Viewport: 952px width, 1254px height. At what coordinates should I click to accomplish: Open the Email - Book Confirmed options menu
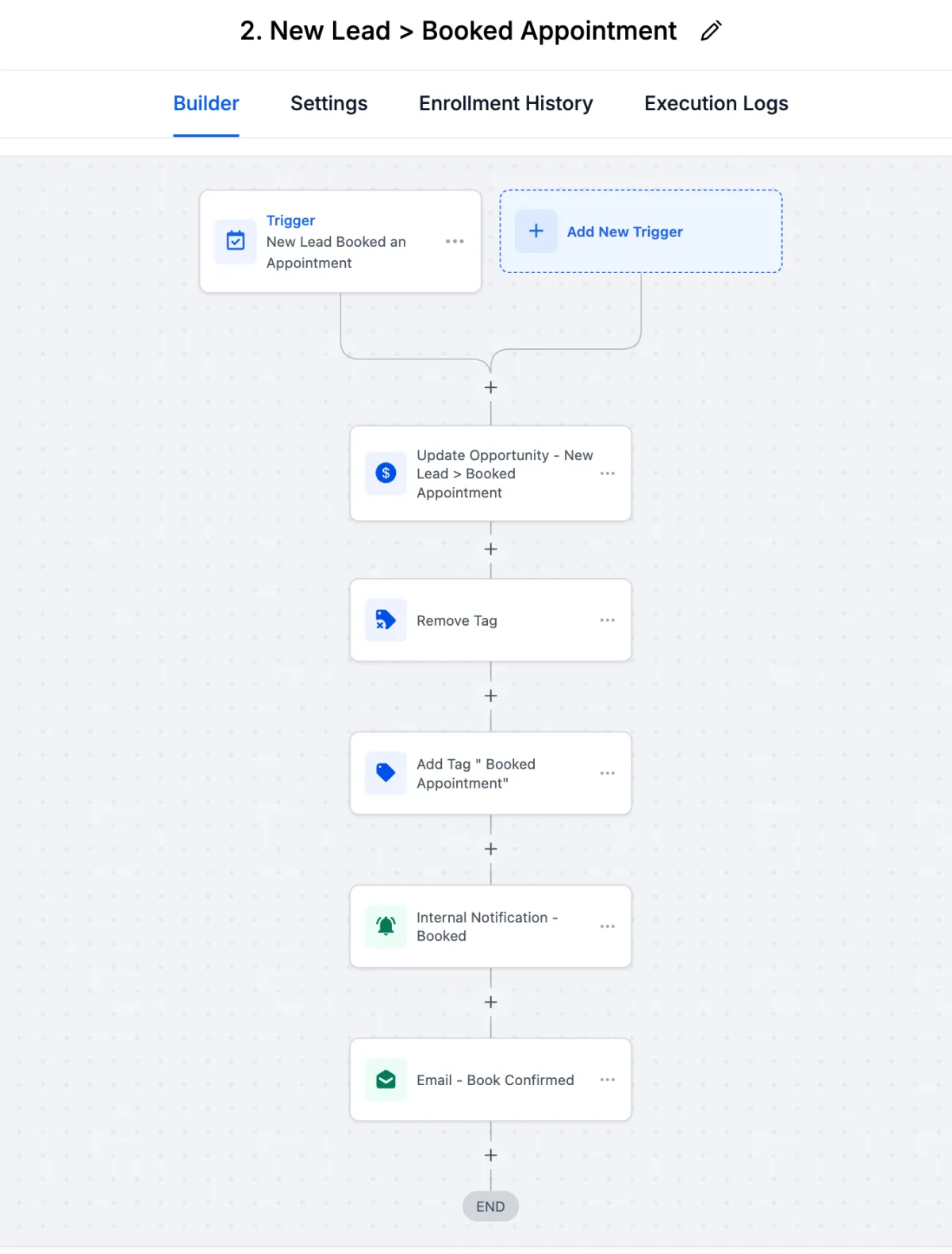tap(608, 1080)
